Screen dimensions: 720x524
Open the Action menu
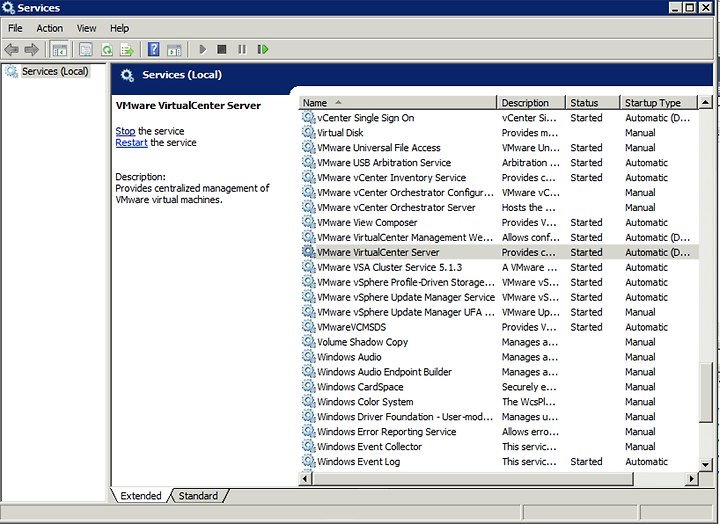pos(50,28)
